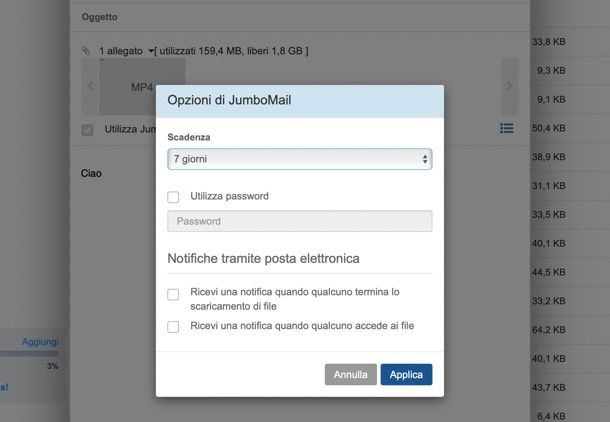
Task: Go to next attachment with right arrow
Action: click(510, 86)
